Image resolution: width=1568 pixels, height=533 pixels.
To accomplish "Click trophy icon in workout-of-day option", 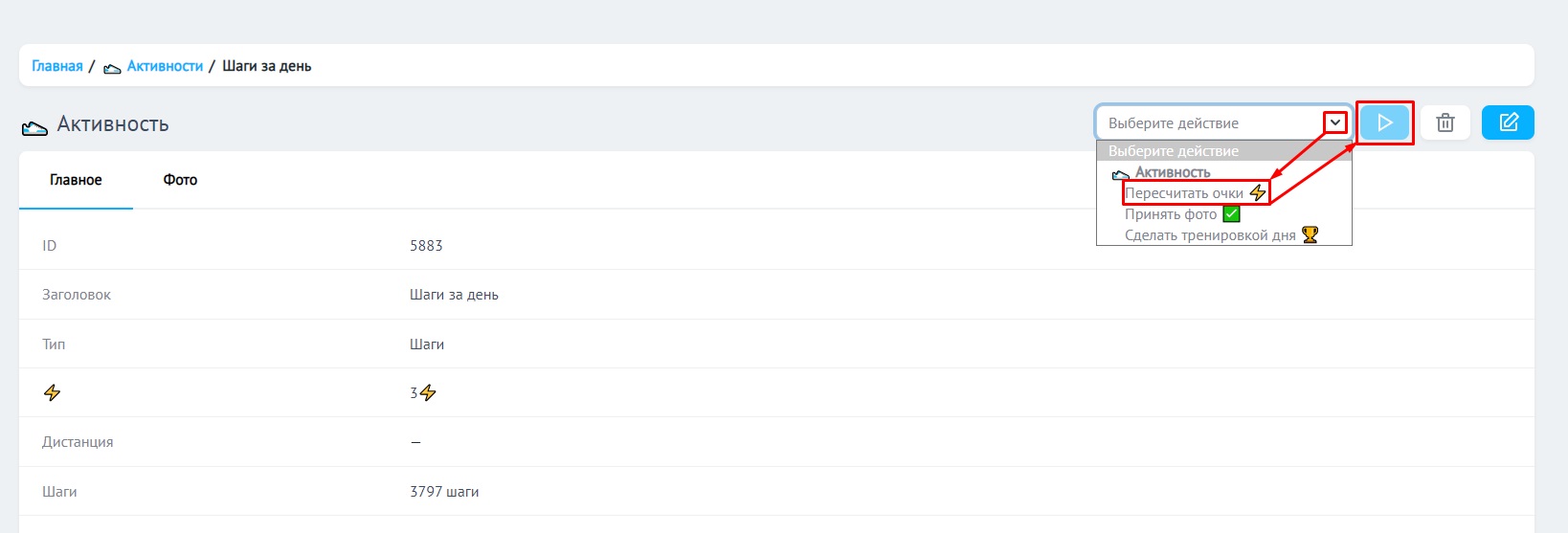I will coord(1310,234).
